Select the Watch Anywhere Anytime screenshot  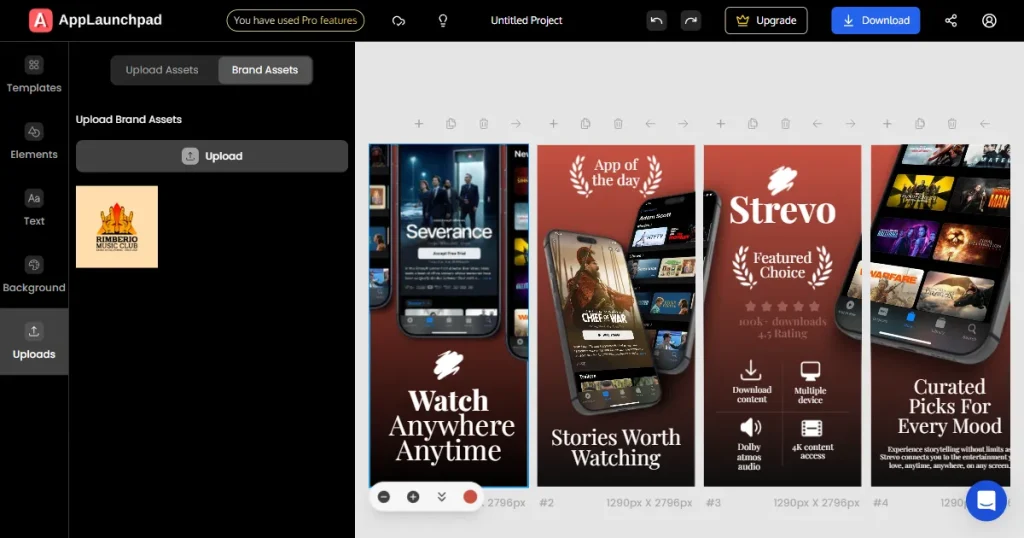(x=449, y=315)
